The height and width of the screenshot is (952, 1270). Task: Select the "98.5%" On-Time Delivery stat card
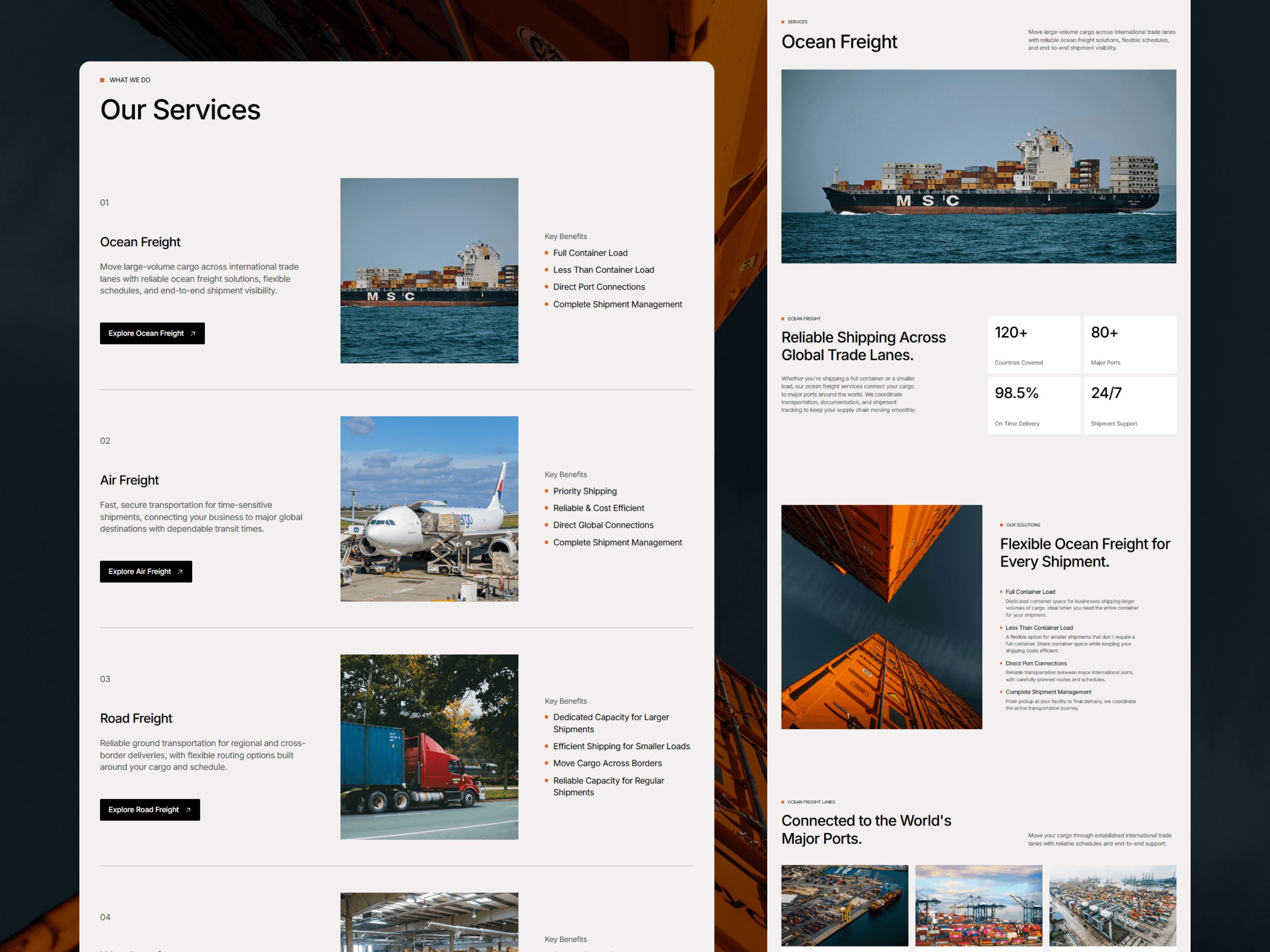click(1033, 406)
